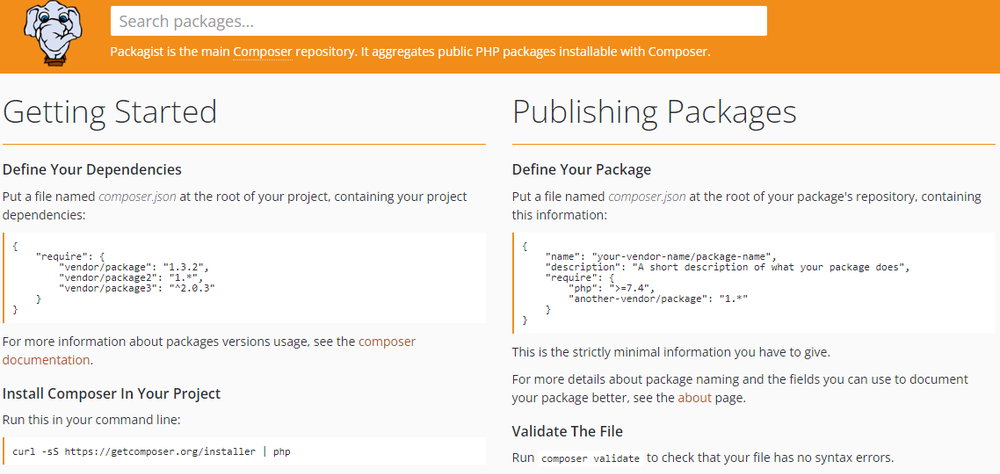Click the Define Your Package subheading

tap(582, 170)
